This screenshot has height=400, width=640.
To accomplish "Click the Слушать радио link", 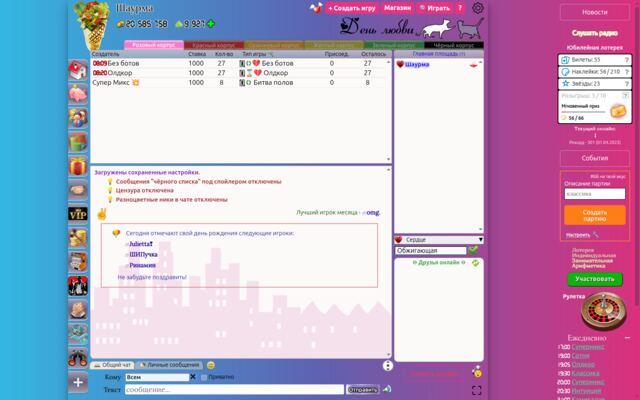I will (x=595, y=33).
